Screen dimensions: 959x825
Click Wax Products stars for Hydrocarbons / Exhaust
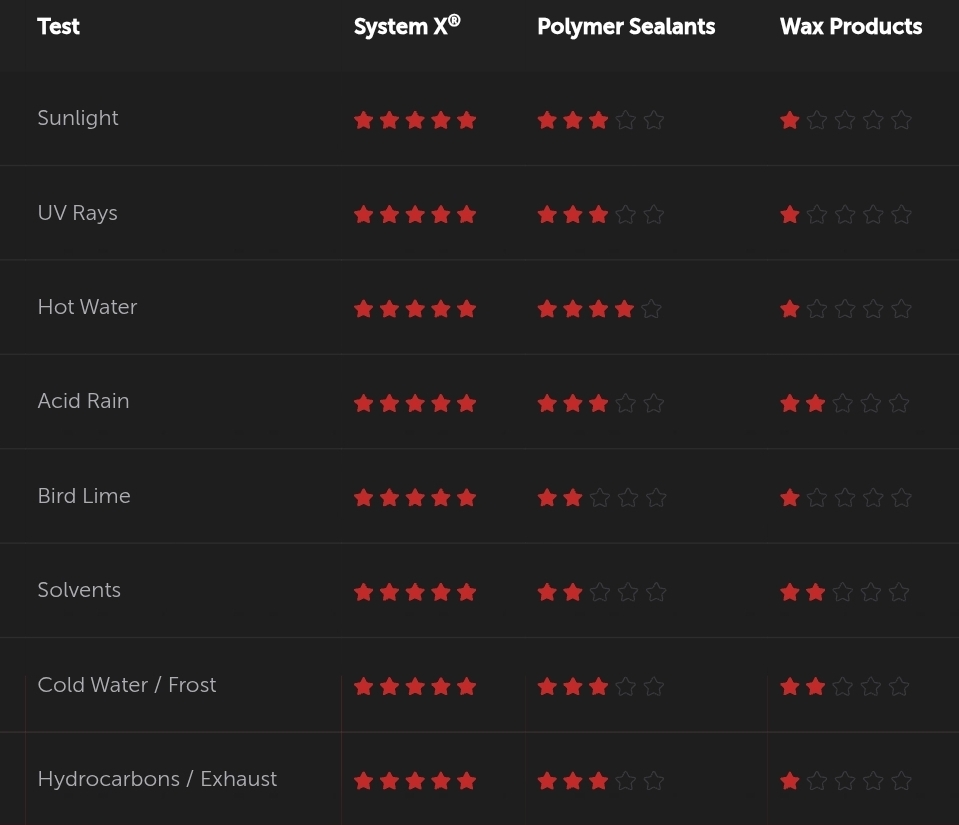click(x=846, y=780)
